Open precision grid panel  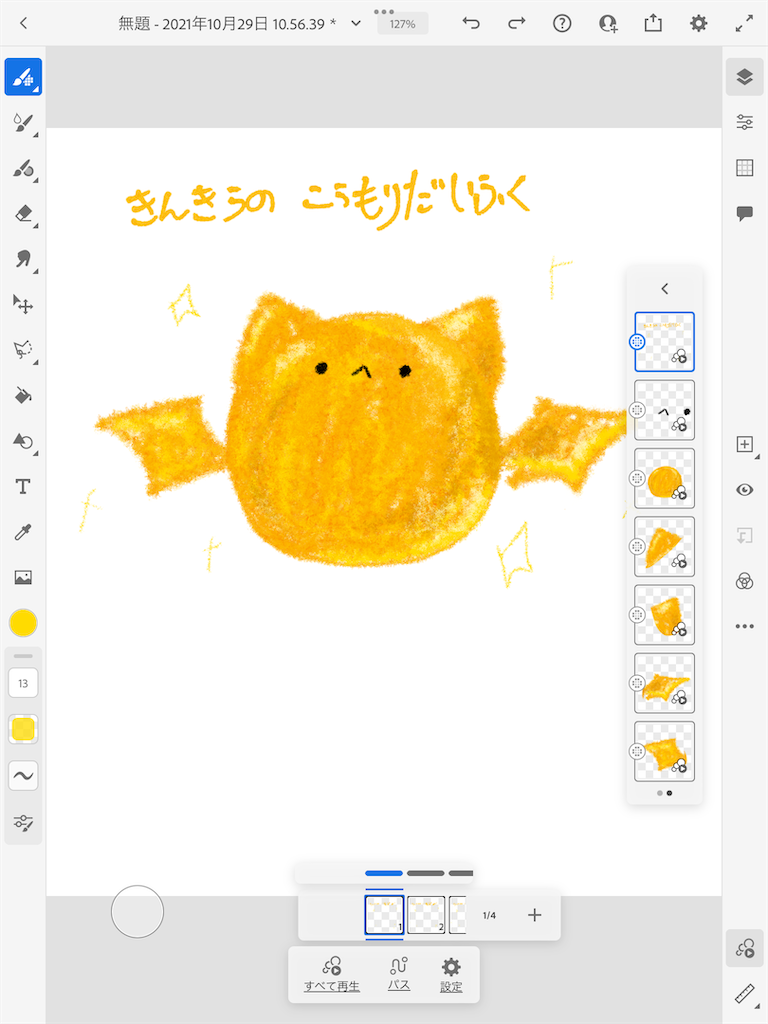(744, 168)
